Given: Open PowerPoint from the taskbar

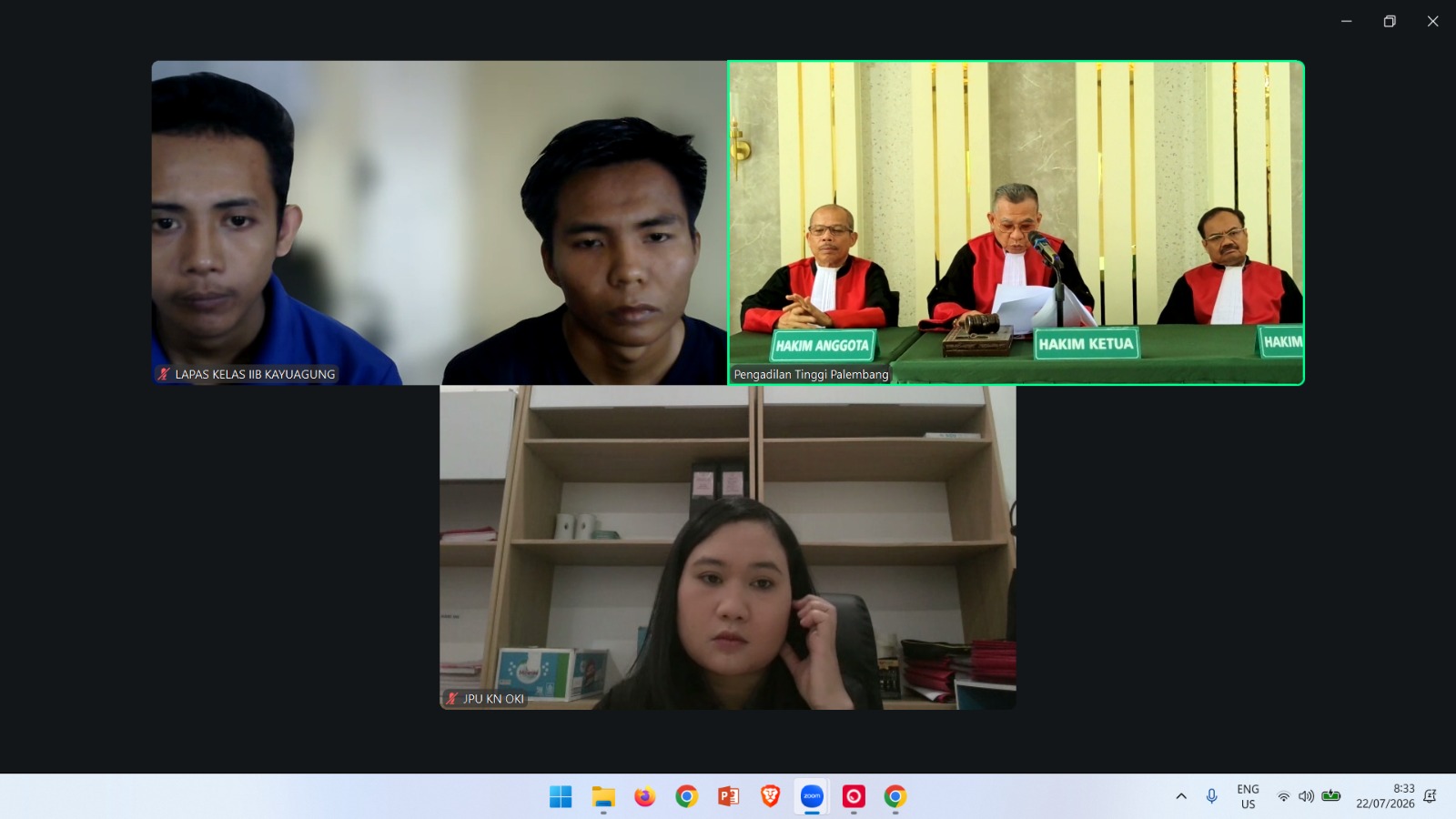Looking at the screenshot, I should (x=729, y=797).
